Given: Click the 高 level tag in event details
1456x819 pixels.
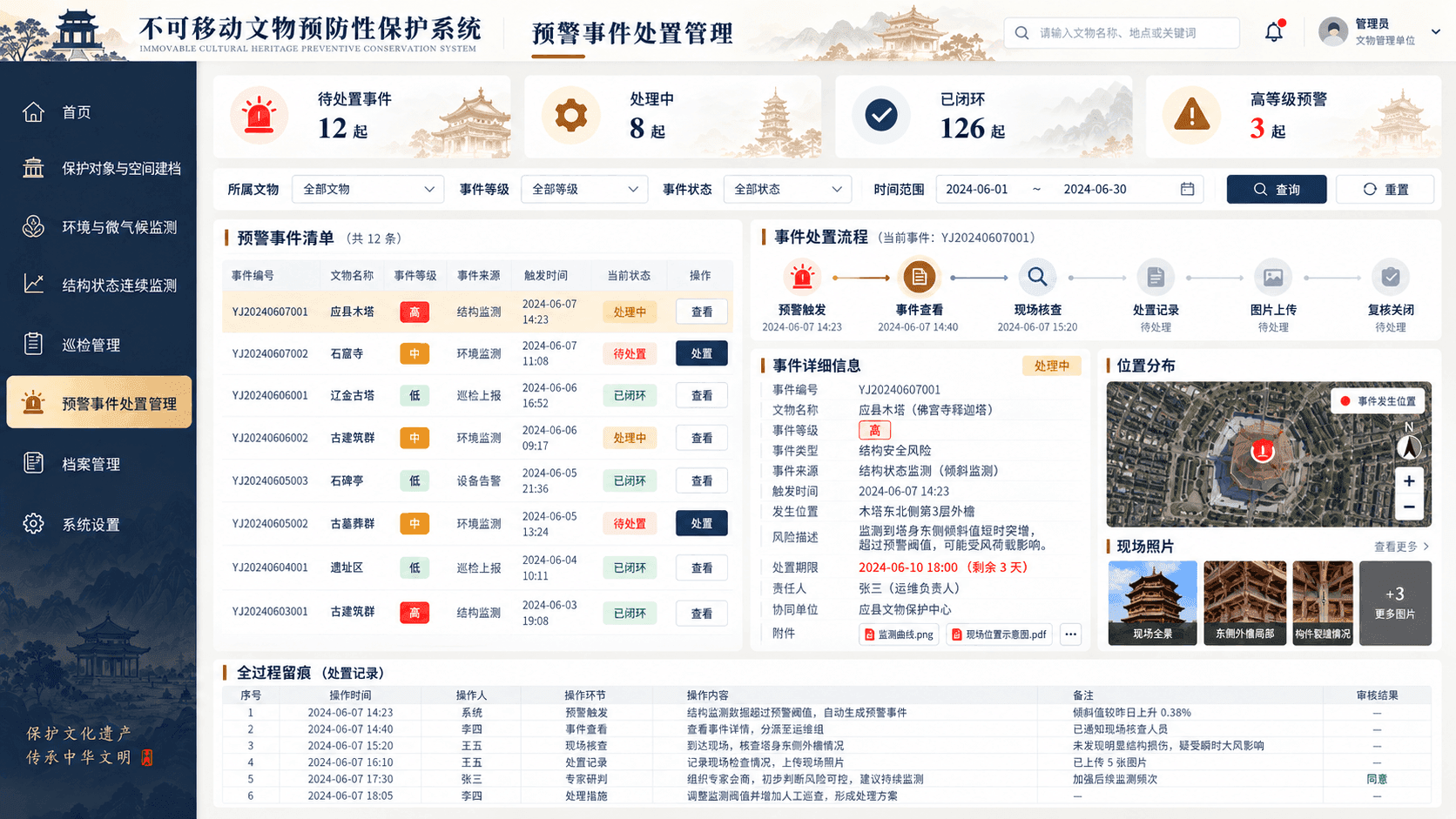Looking at the screenshot, I should (x=874, y=430).
